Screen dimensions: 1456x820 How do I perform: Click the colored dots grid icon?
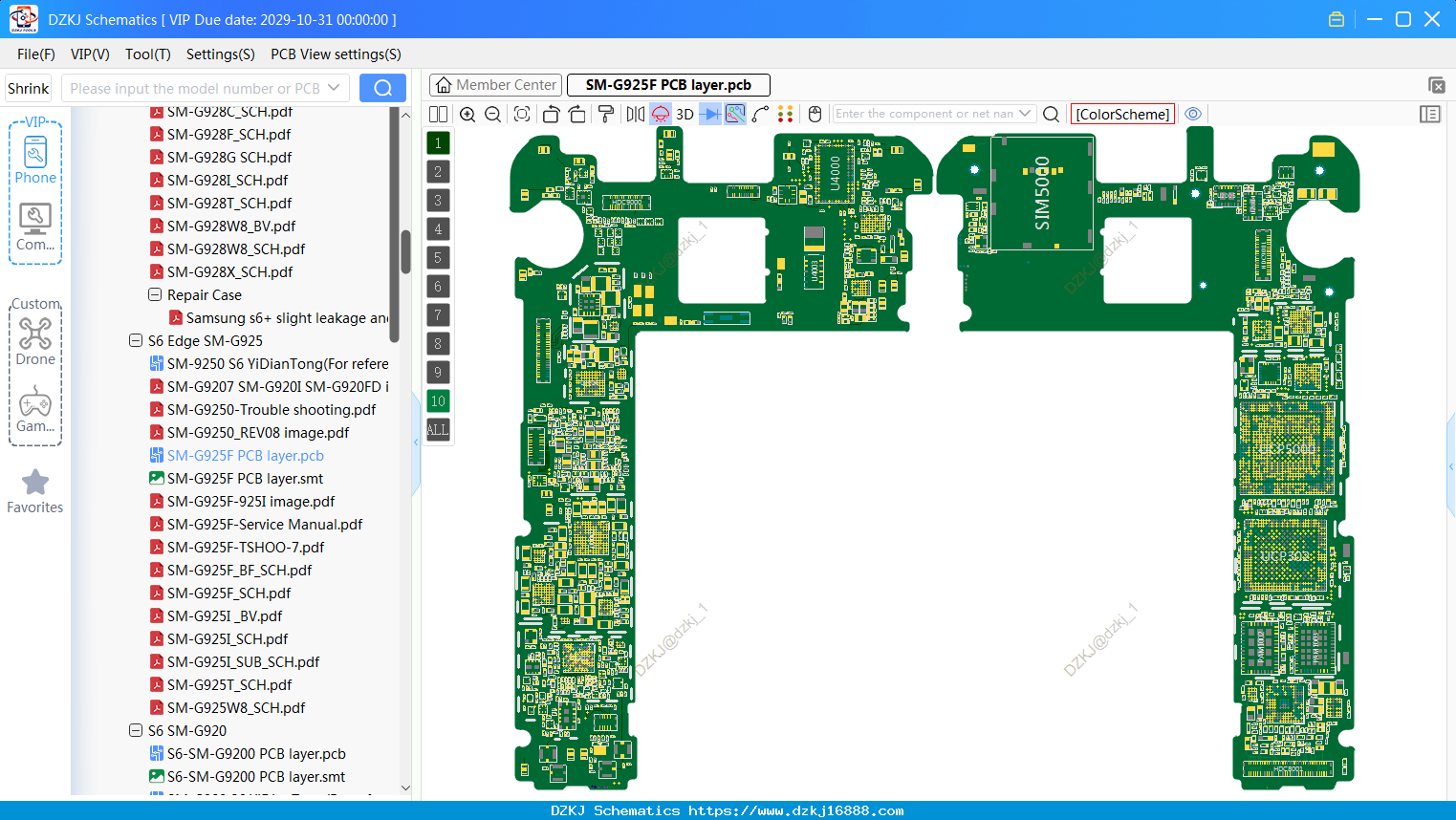786,114
